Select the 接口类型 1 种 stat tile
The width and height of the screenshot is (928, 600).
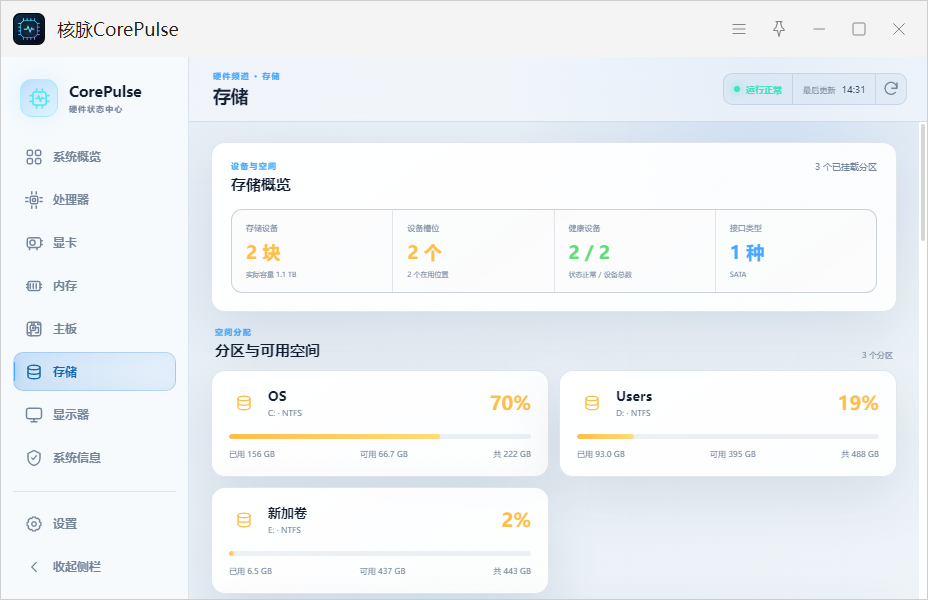[796, 251]
